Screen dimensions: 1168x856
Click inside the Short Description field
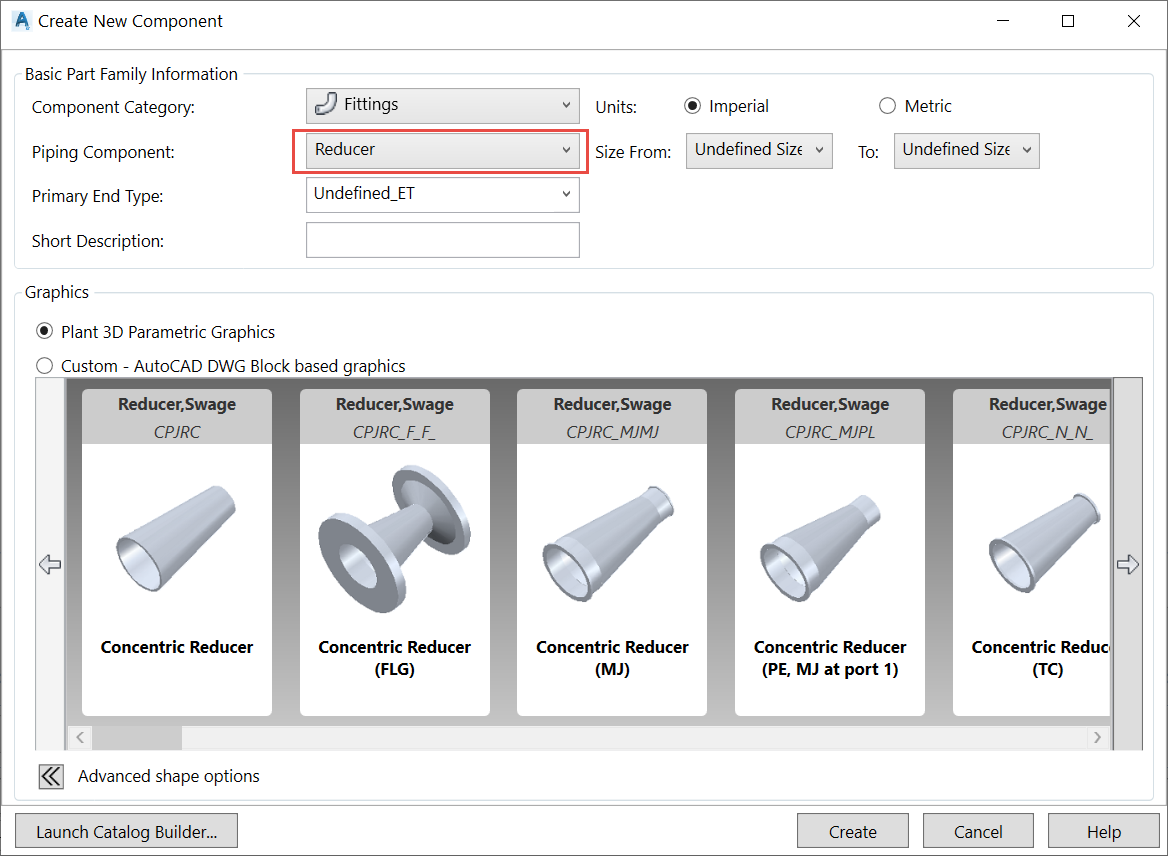tap(442, 239)
